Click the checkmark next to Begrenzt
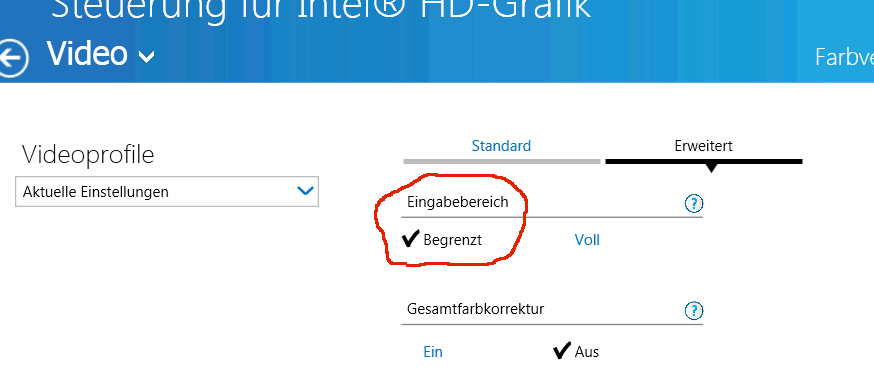 pyautogui.click(x=410, y=240)
